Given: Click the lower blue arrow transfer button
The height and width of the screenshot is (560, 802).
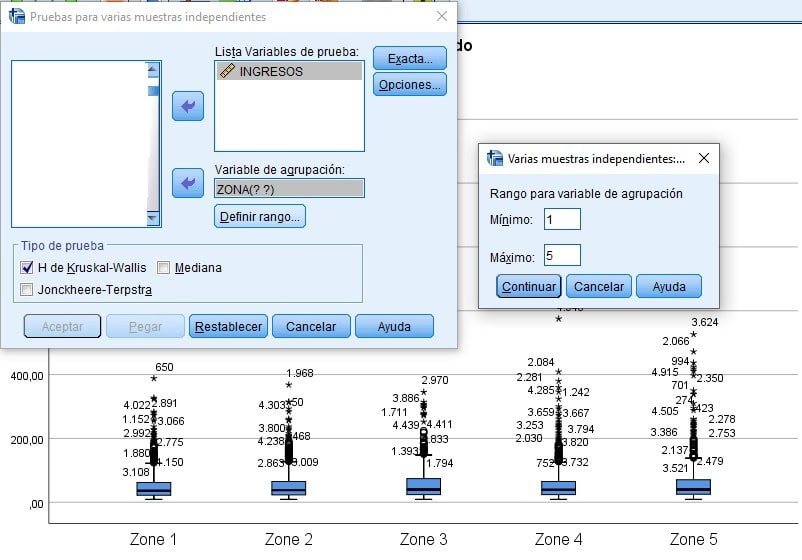Looking at the screenshot, I should [187, 182].
